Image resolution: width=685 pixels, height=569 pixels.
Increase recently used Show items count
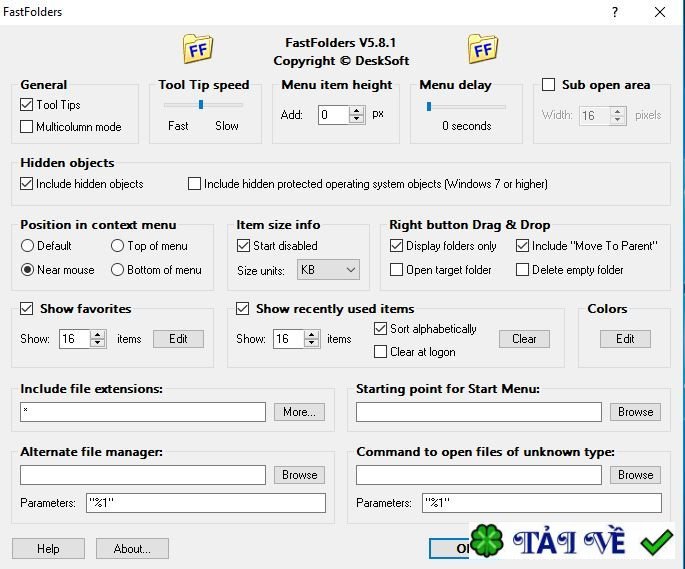pos(311,334)
